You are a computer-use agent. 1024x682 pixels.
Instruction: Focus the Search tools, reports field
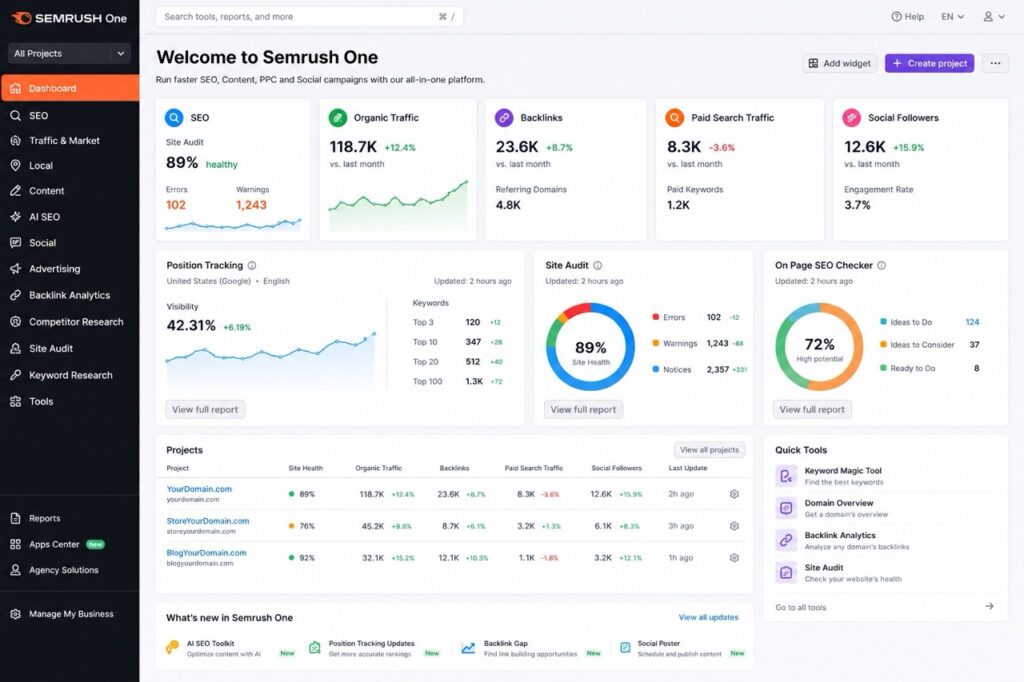click(309, 16)
